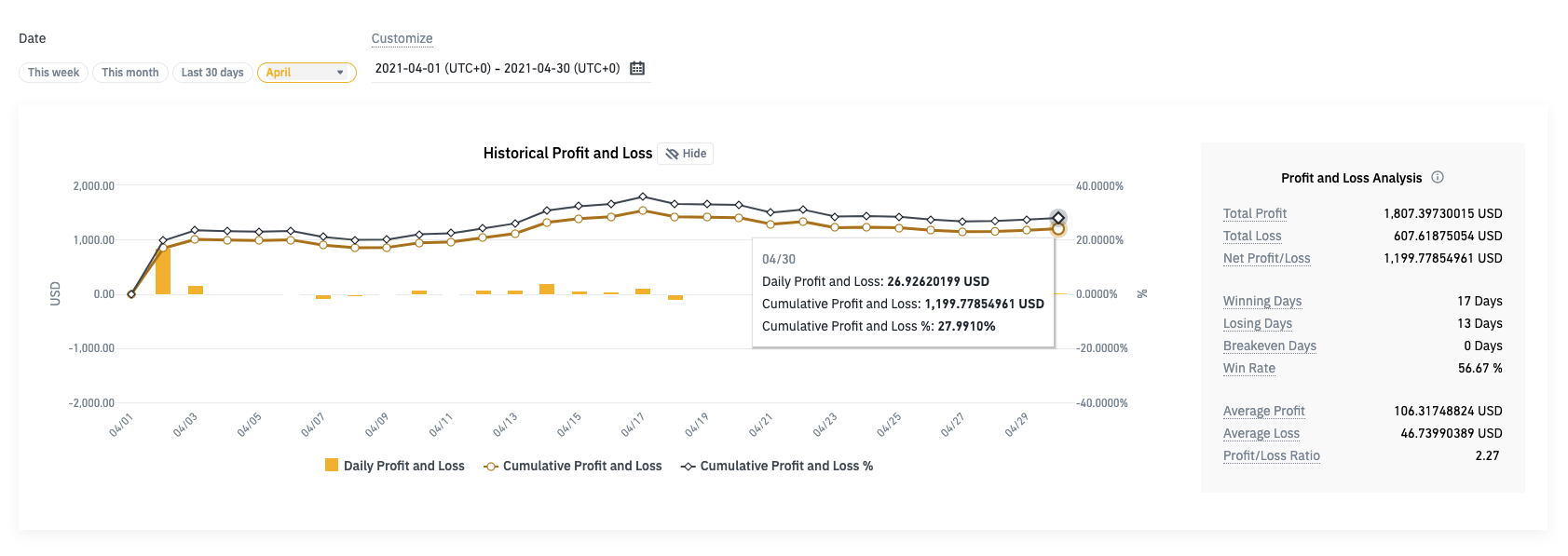Viewport: 1568px width, 556px height.
Task: Expand the April month dropdown arrow
Action: 340,73
